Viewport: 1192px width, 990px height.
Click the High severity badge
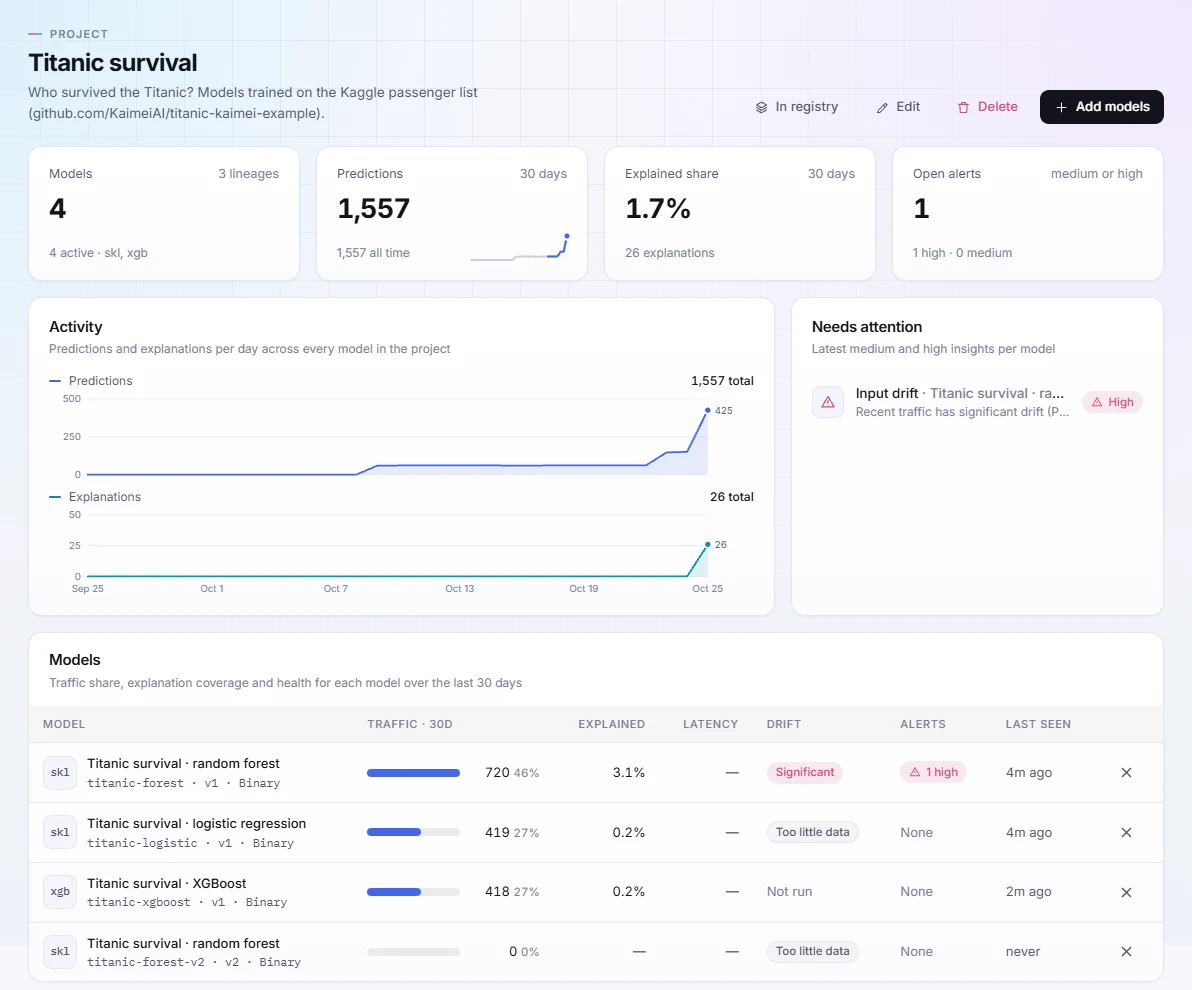(1112, 402)
